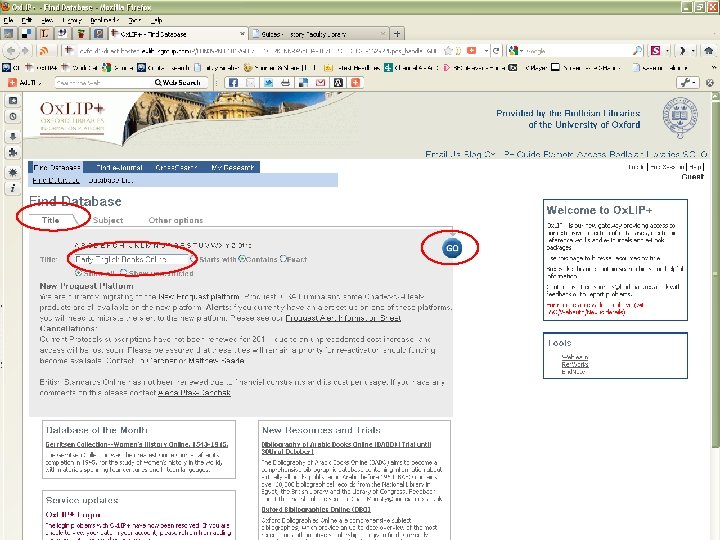
Task: Click the home icon in navigation bar
Action: click(x=709, y=51)
